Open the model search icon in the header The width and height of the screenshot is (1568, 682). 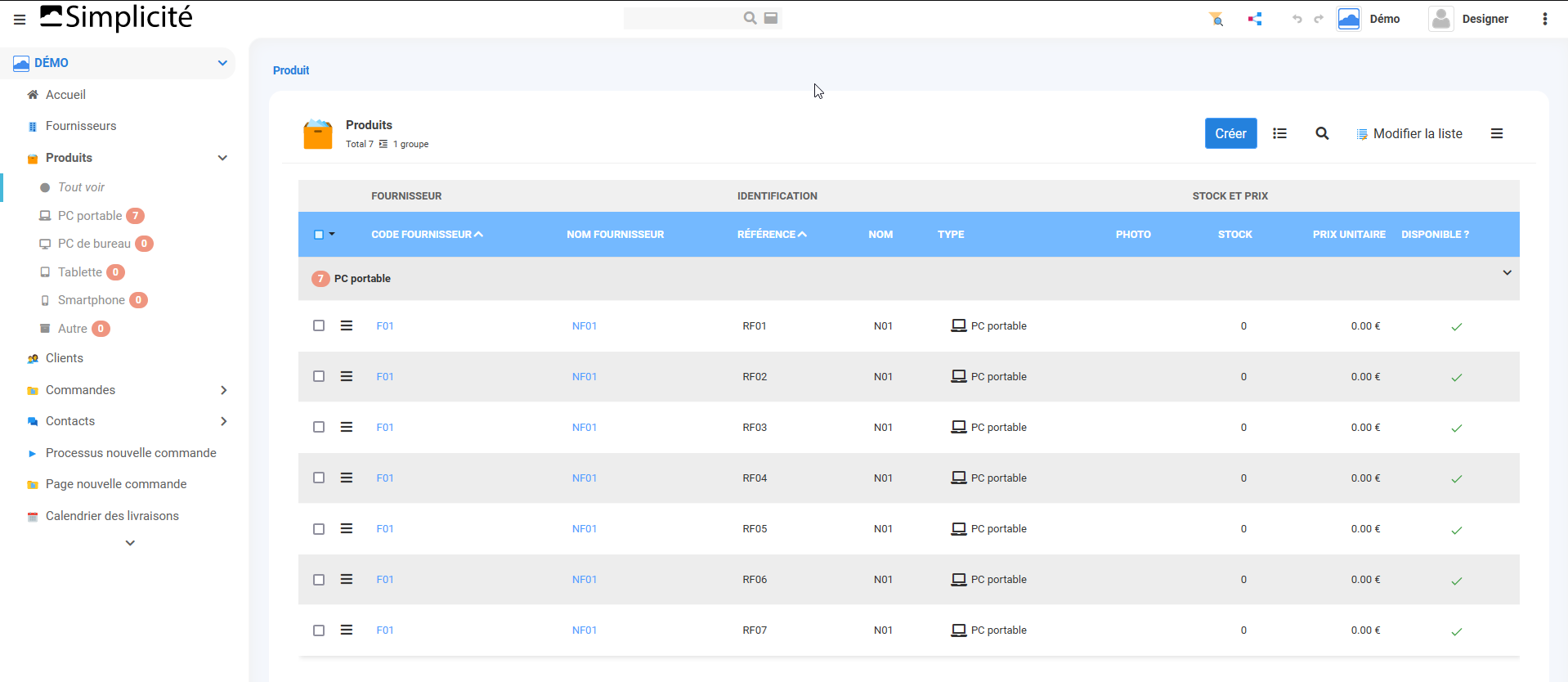[x=1216, y=19]
